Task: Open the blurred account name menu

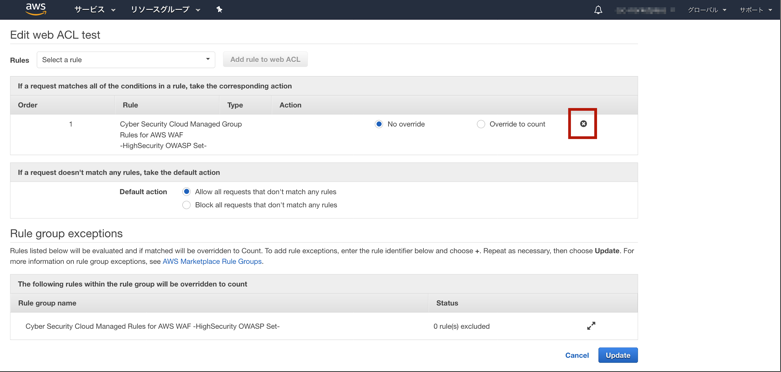Action: pos(646,10)
